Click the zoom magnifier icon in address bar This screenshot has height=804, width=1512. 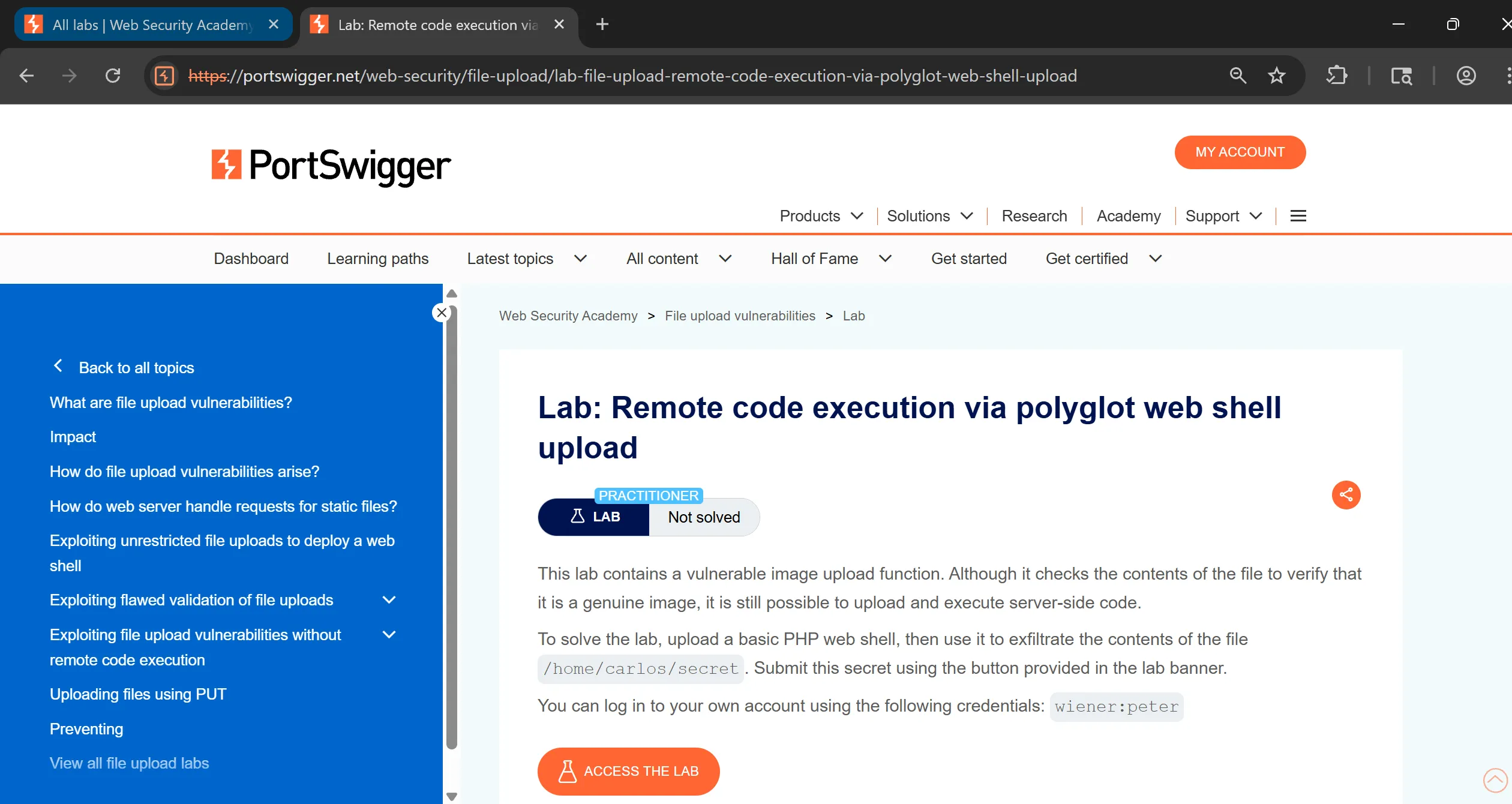1238,76
